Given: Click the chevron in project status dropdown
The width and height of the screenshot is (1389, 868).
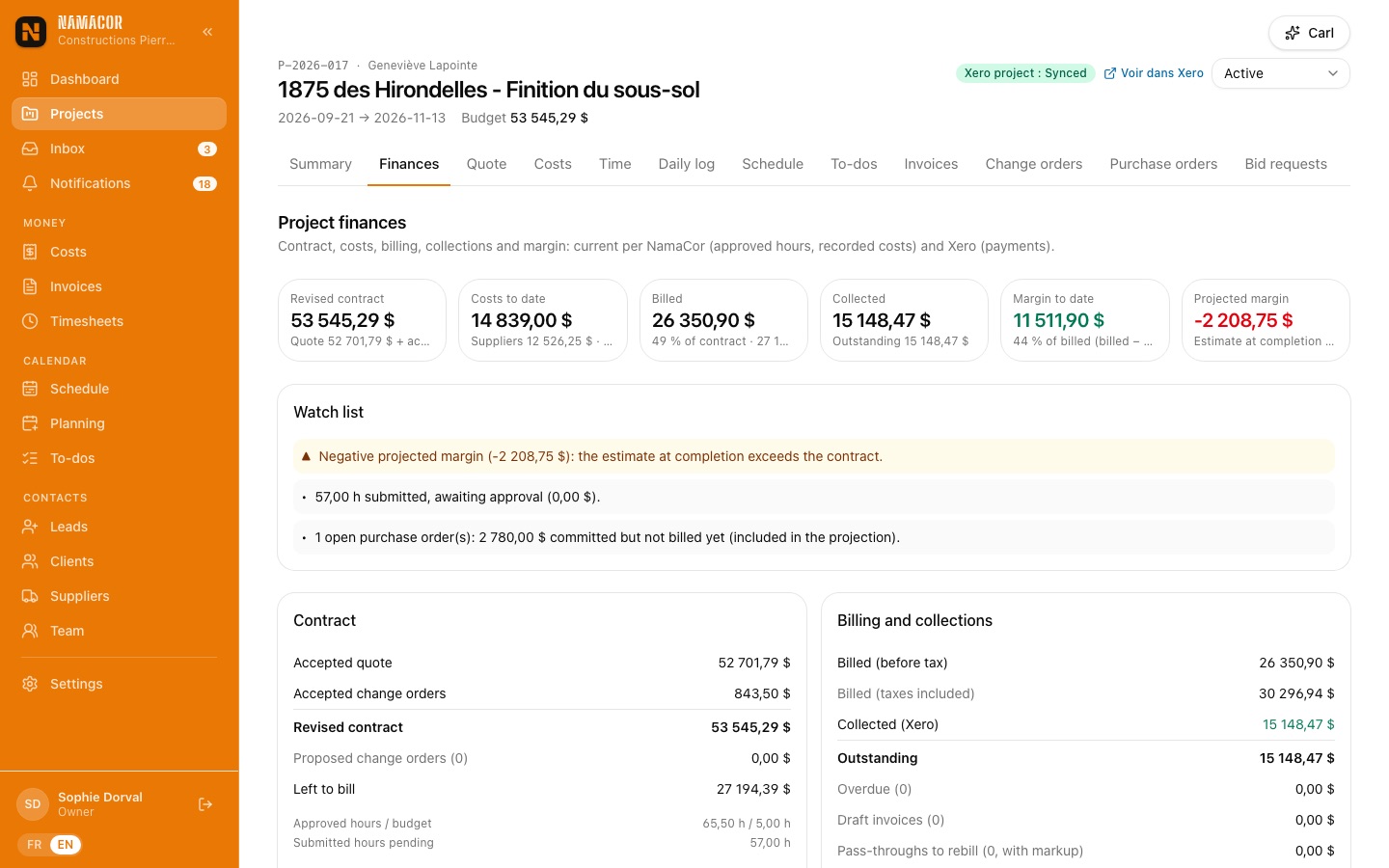Looking at the screenshot, I should [x=1333, y=73].
